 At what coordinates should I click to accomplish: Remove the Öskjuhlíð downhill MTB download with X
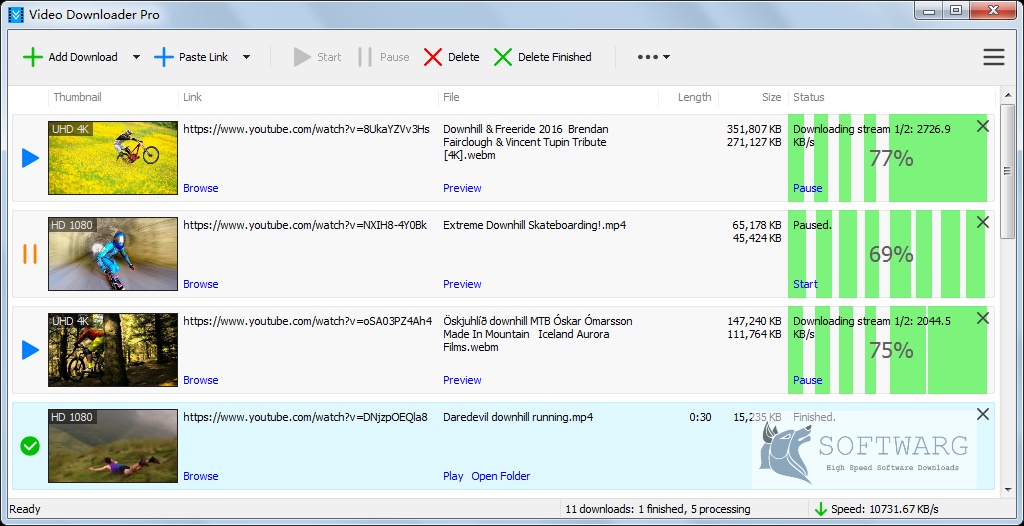click(982, 318)
